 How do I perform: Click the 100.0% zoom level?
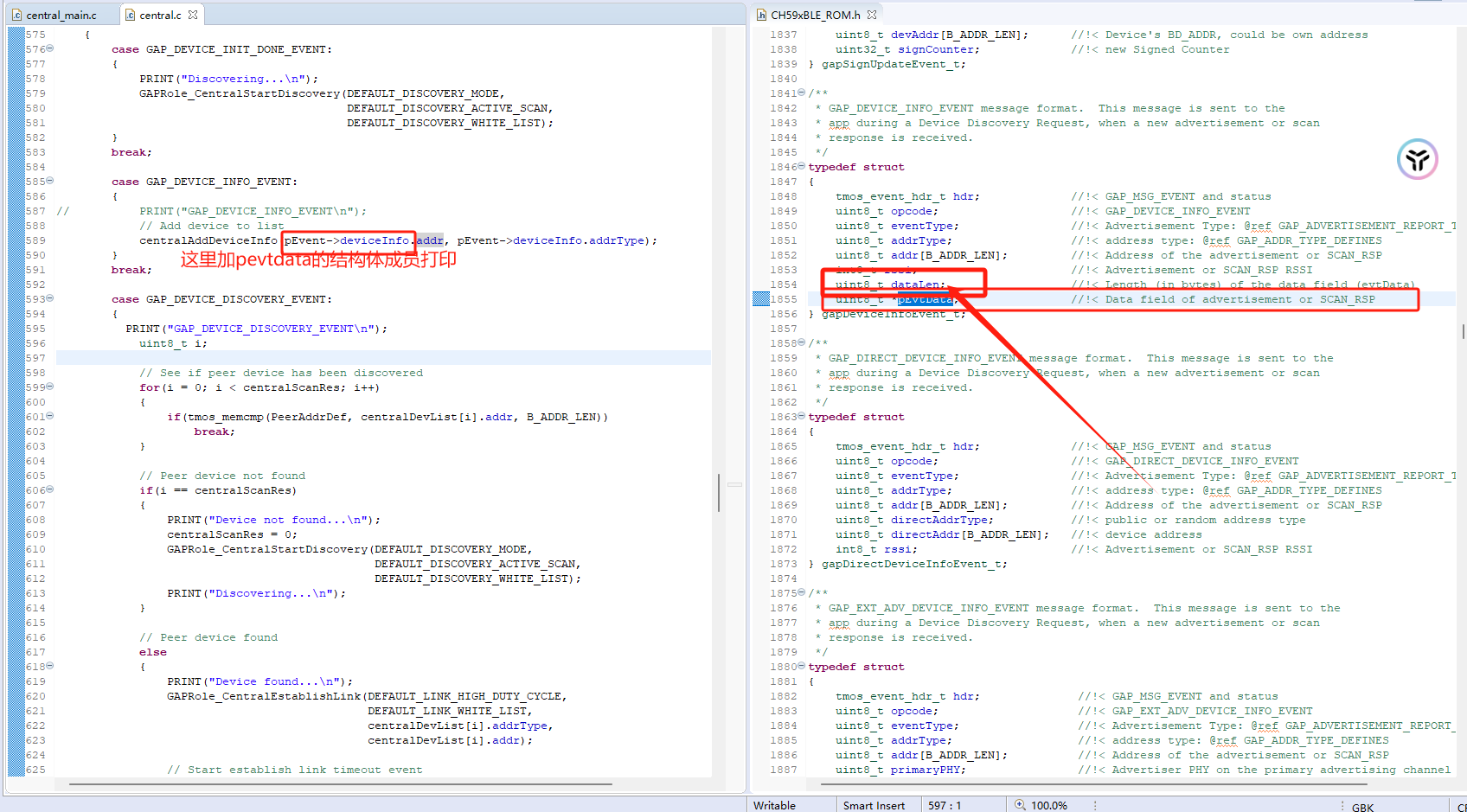pyautogui.click(x=1049, y=805)
